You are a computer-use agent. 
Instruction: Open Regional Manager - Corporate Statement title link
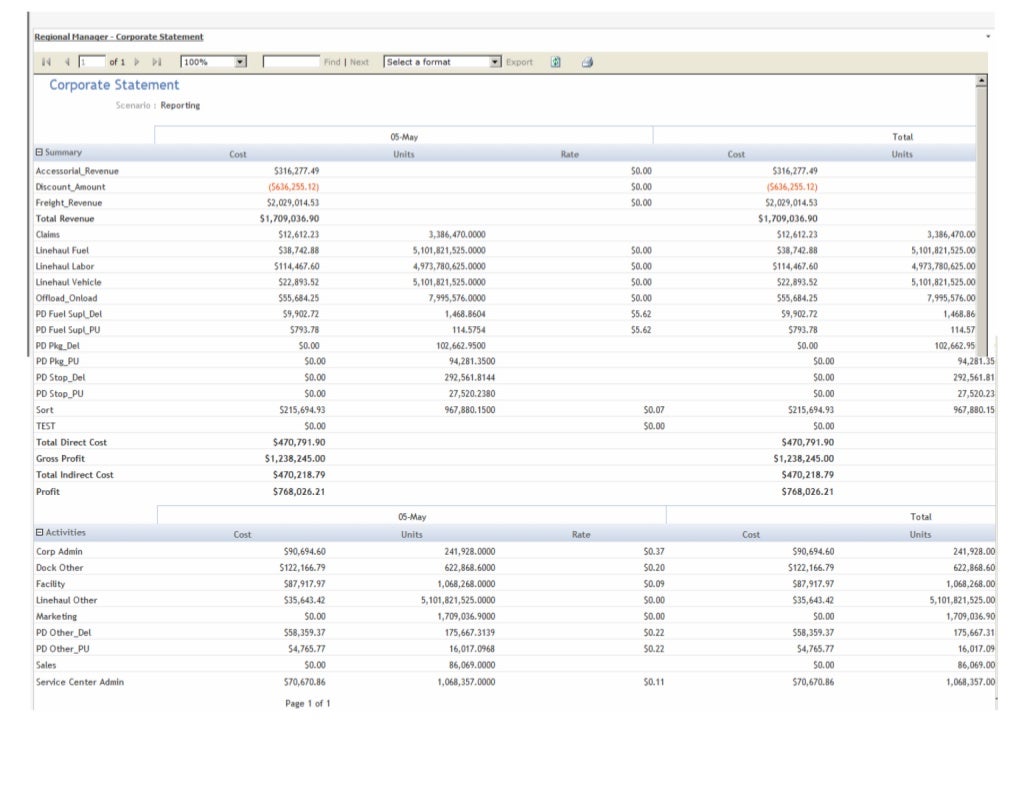click(119, 37)
